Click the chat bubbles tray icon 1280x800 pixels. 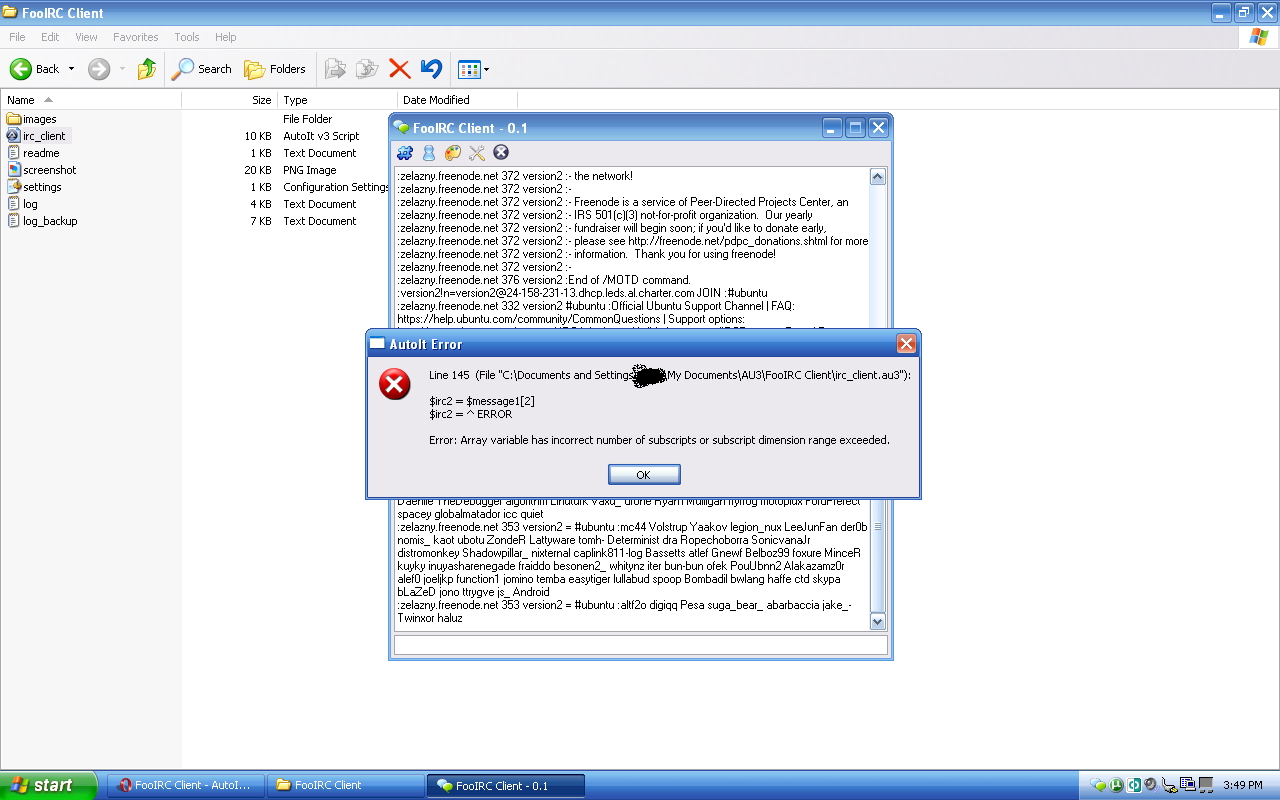click(x=1098, y=785)
